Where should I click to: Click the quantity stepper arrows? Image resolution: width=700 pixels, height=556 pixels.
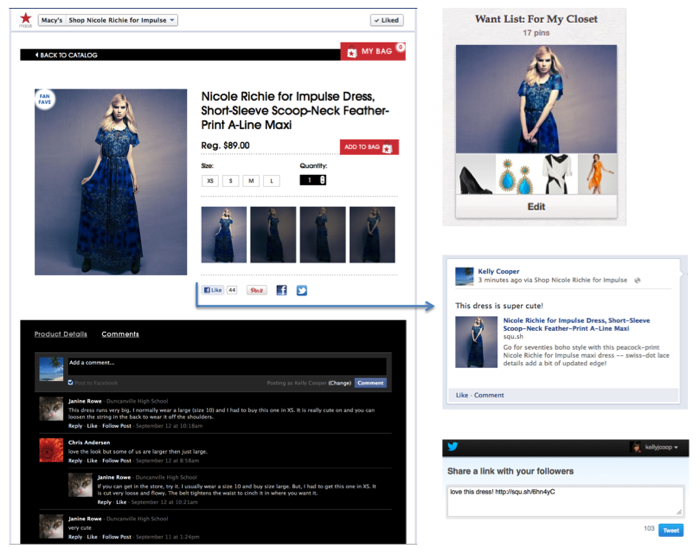click(x=323, y=180)
